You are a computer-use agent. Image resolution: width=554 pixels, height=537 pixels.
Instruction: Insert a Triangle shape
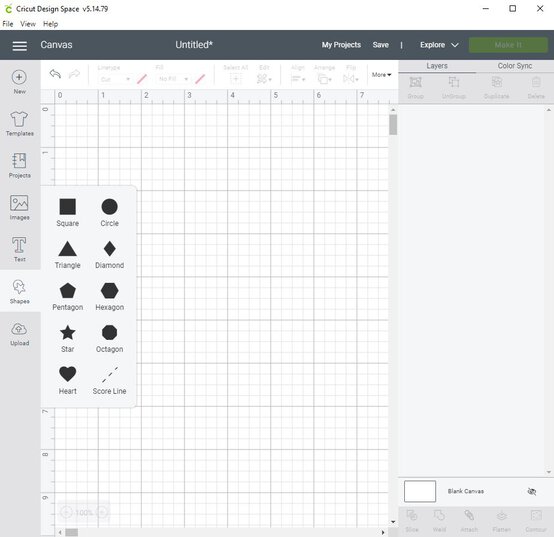[67, 254]
